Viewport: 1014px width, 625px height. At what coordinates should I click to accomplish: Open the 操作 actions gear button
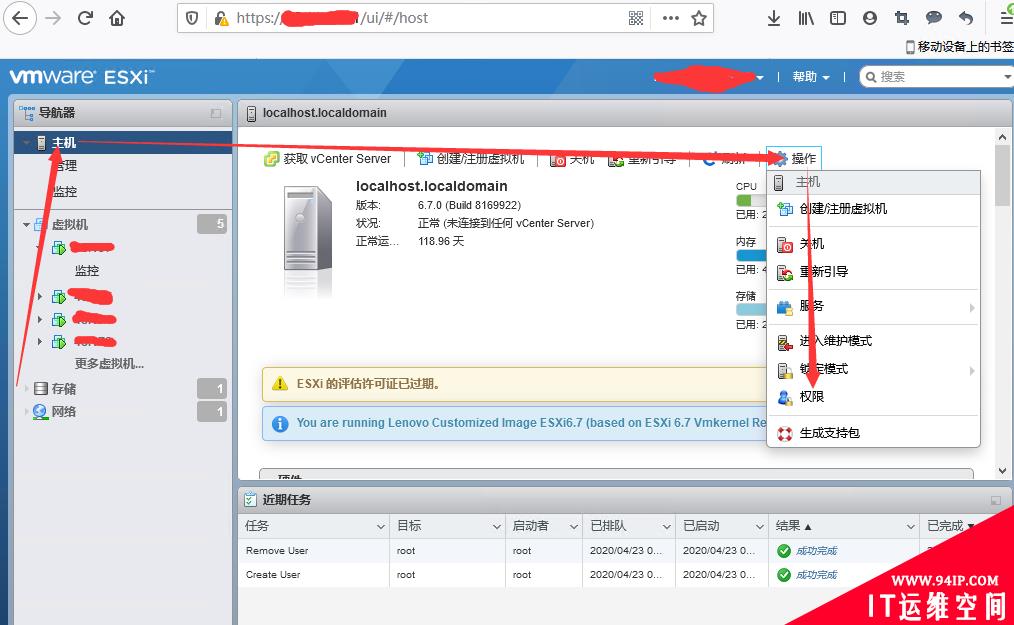(x=794, y=159)
